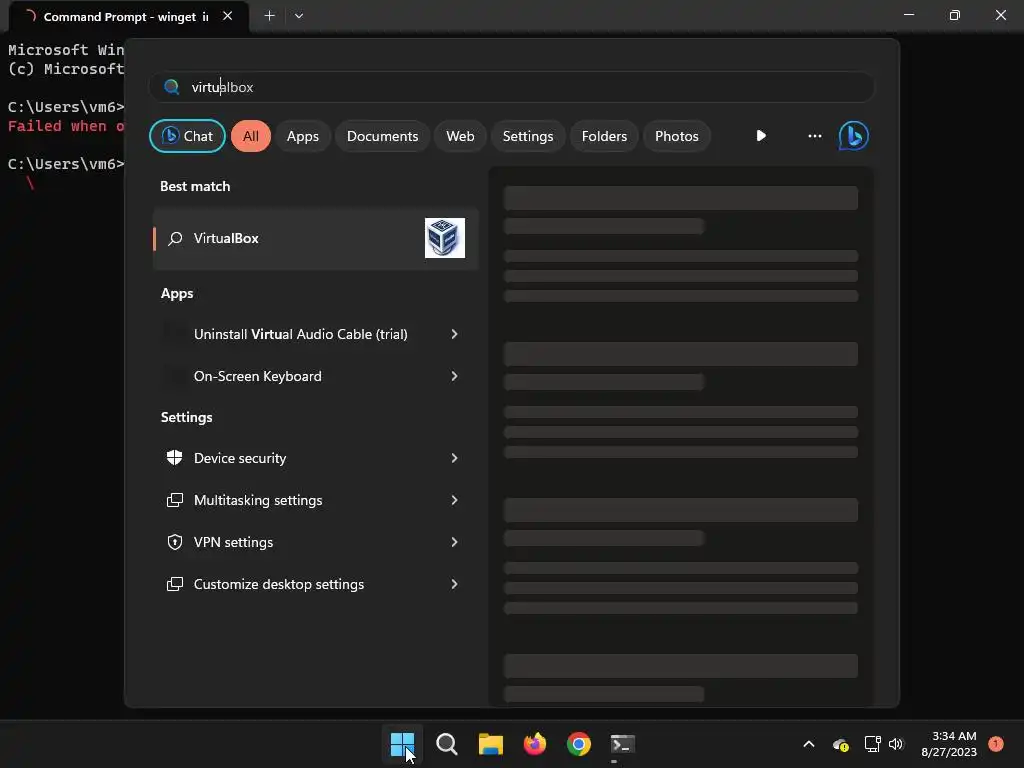1024x768 pixels.
Task: Click the OneDrive cloud tray icon
Action: click(x=840, y=744)
